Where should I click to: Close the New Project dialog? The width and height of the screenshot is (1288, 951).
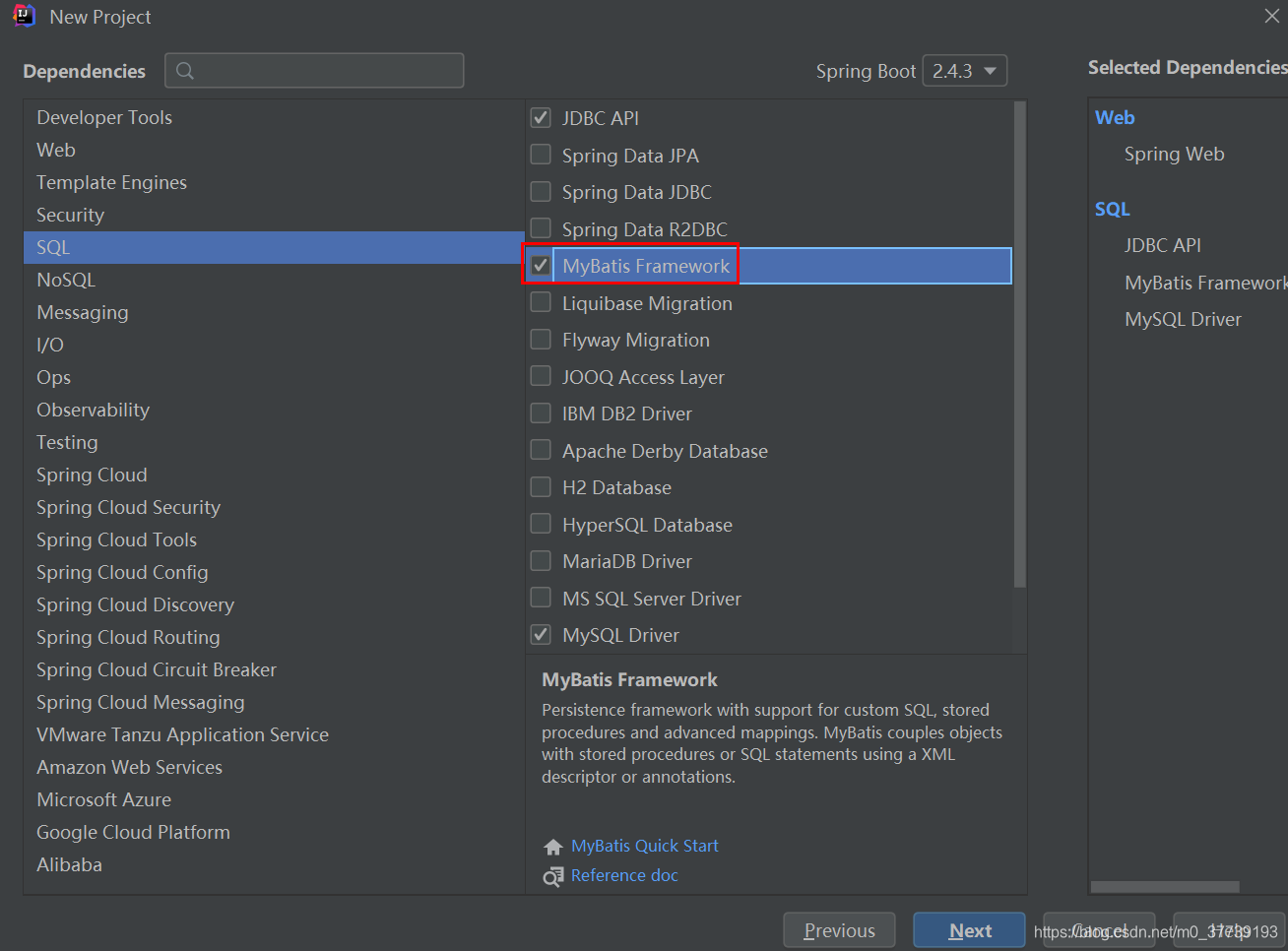pyautogui.click(x=1271, y=16)
